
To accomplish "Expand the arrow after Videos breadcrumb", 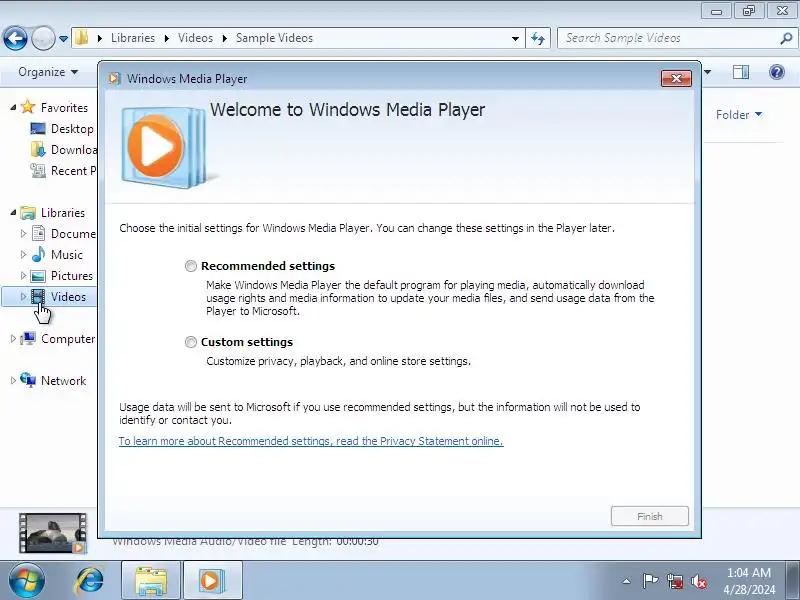I will click(224, 38).
